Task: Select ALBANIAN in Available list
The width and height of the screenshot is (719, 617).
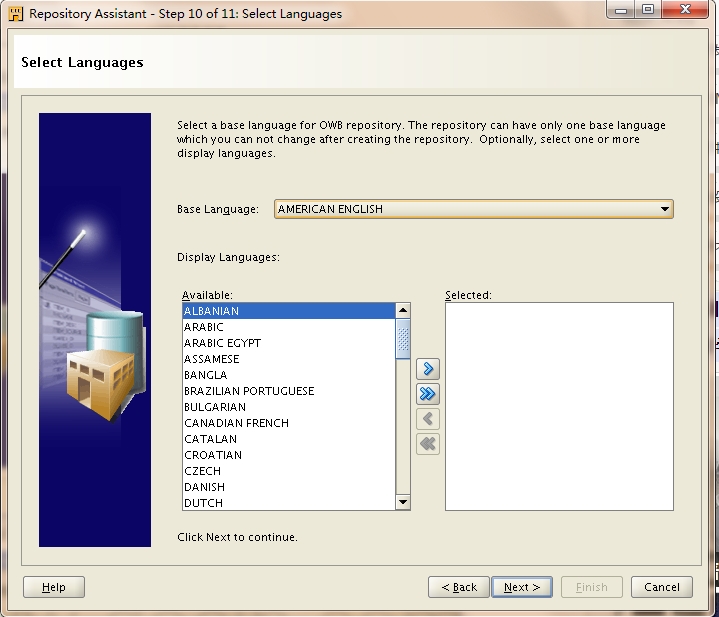Action: pyautogui.click(x=288, y=311)
